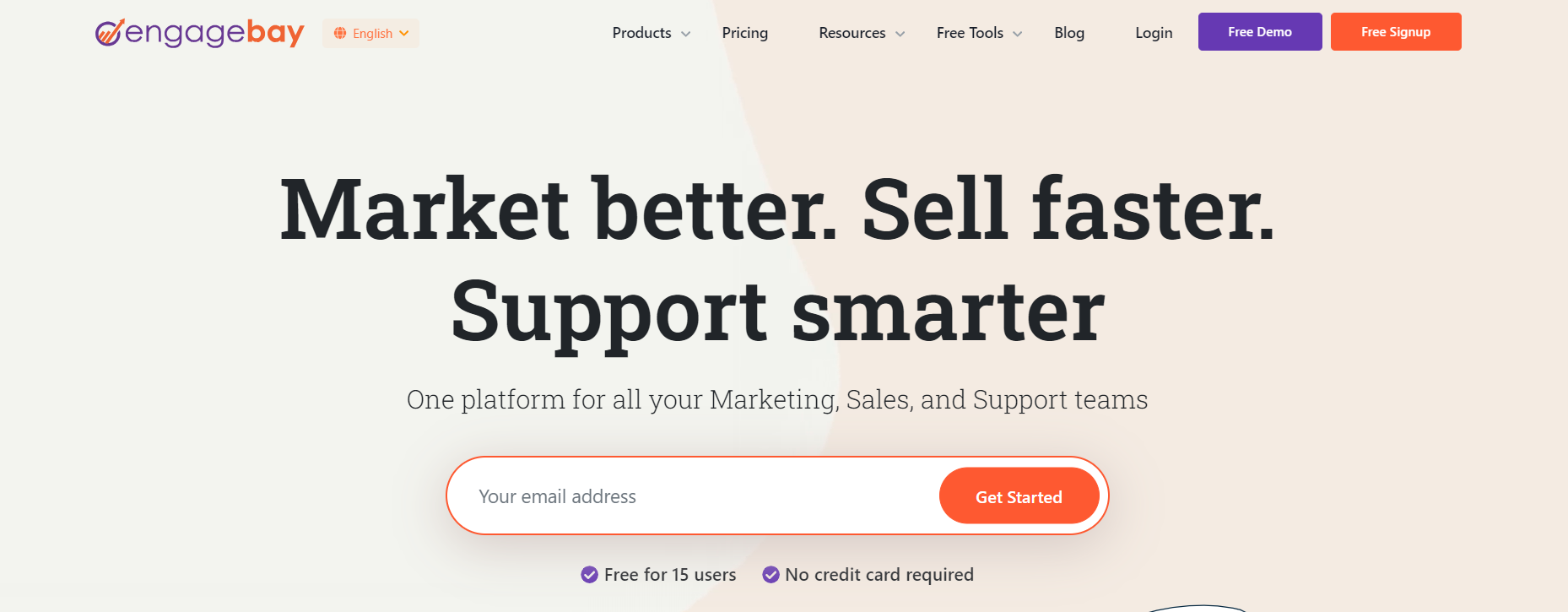Expand the Products menu chevron

pyautogui.click(x=686, y=34)
